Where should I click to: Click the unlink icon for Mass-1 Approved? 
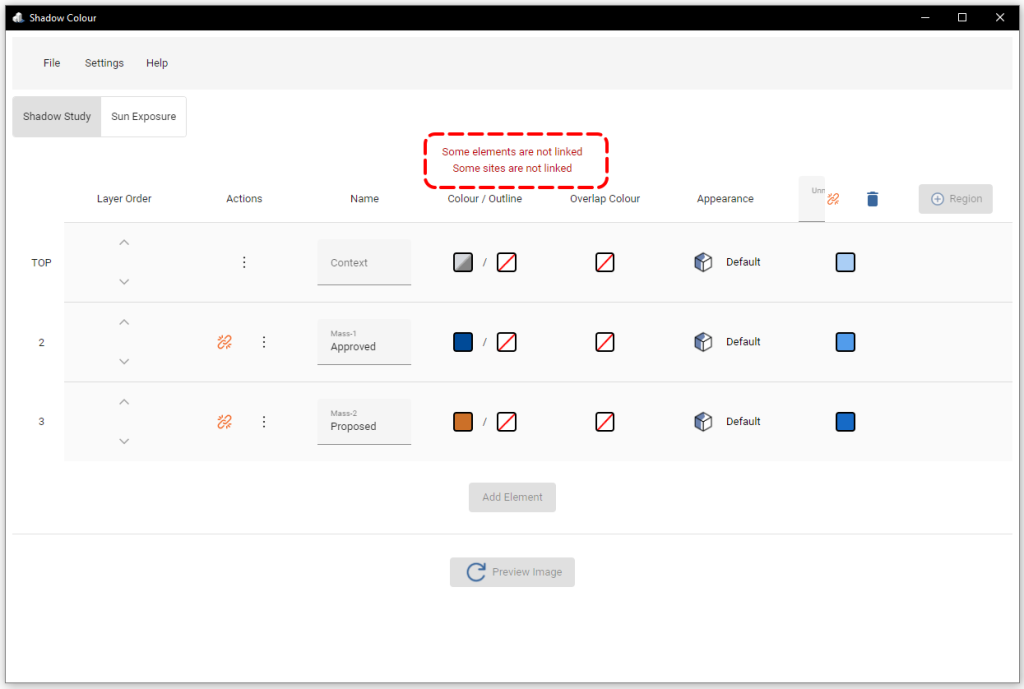(x=224, y=341)
